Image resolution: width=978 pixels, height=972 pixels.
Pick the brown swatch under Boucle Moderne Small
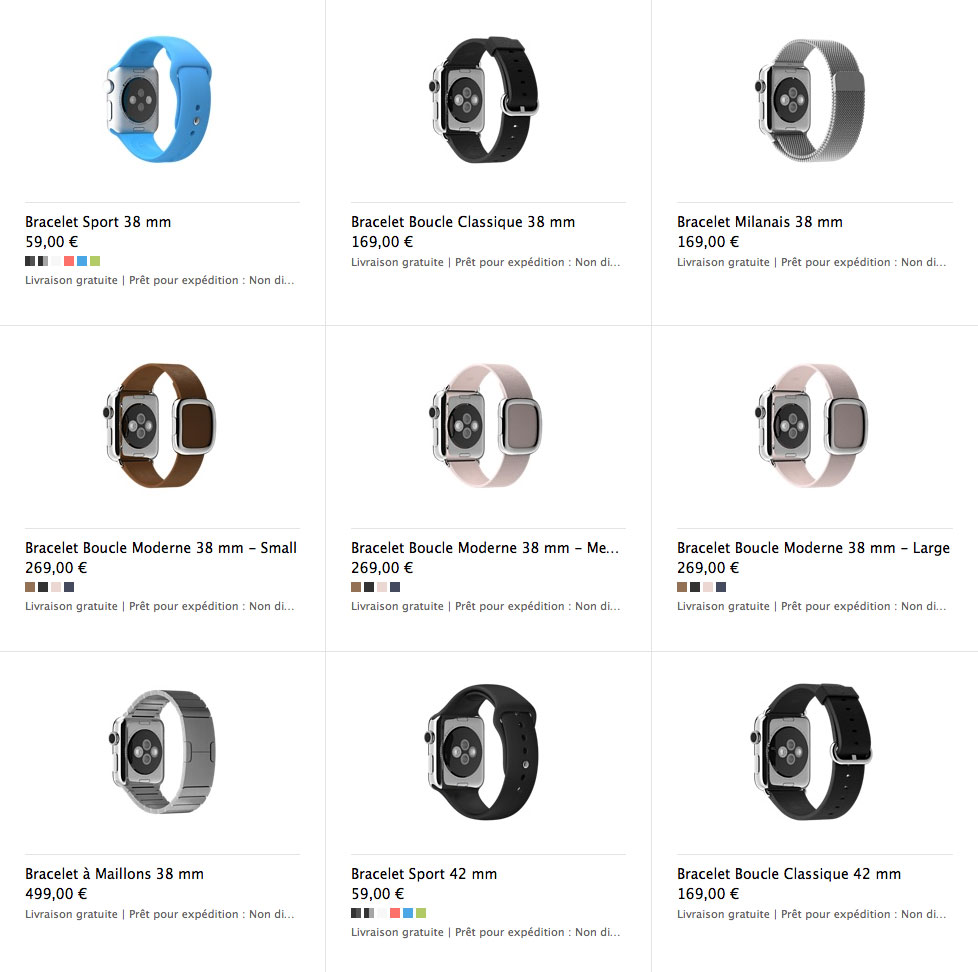(x=30, y=586)
